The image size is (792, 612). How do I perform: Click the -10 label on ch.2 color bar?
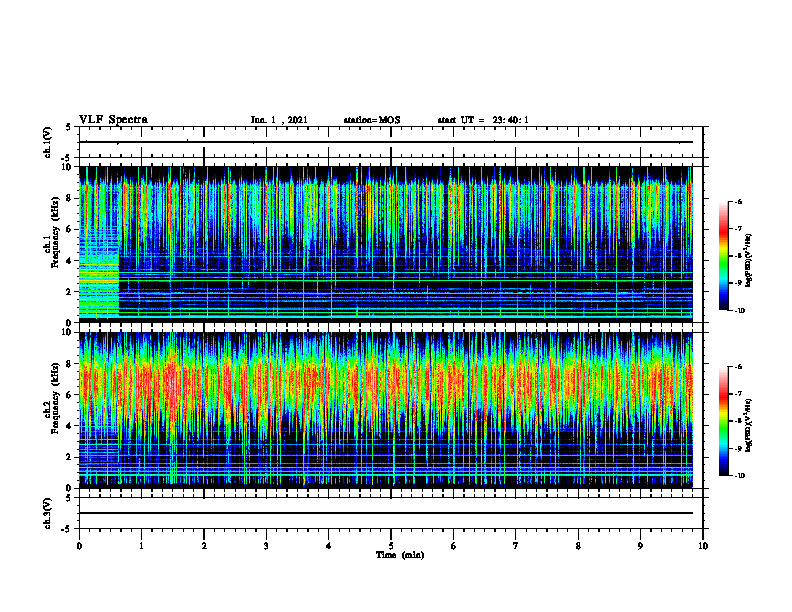[x=739, y=476]
